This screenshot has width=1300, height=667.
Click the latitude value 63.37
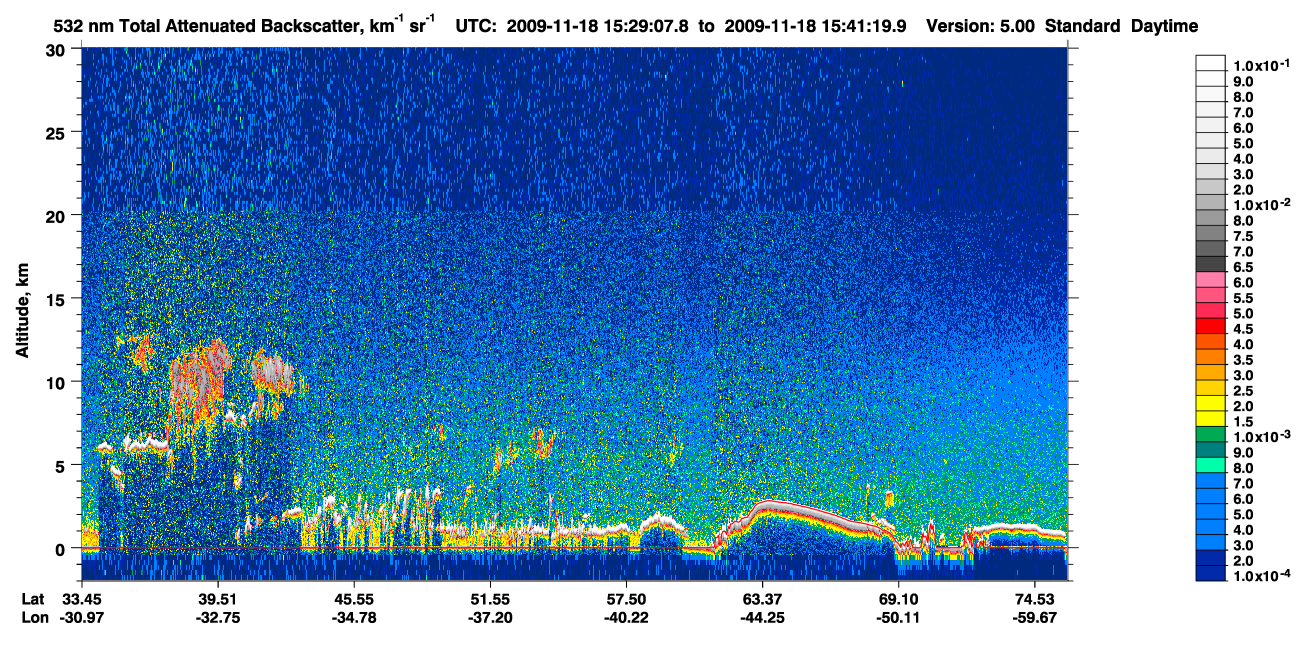click(x=761, y=599)
